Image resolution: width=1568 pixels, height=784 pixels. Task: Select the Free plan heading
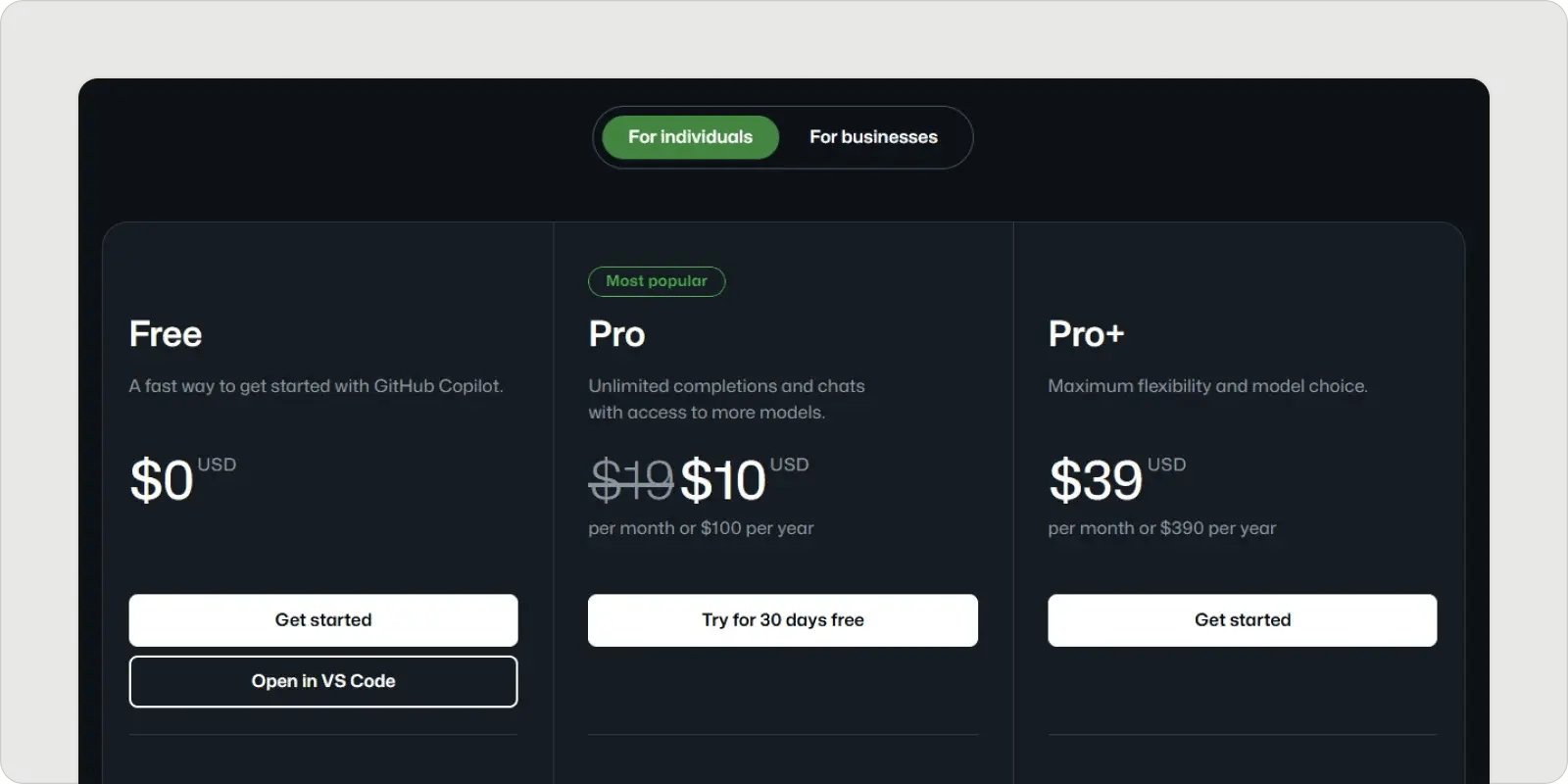tap(166, 334)
